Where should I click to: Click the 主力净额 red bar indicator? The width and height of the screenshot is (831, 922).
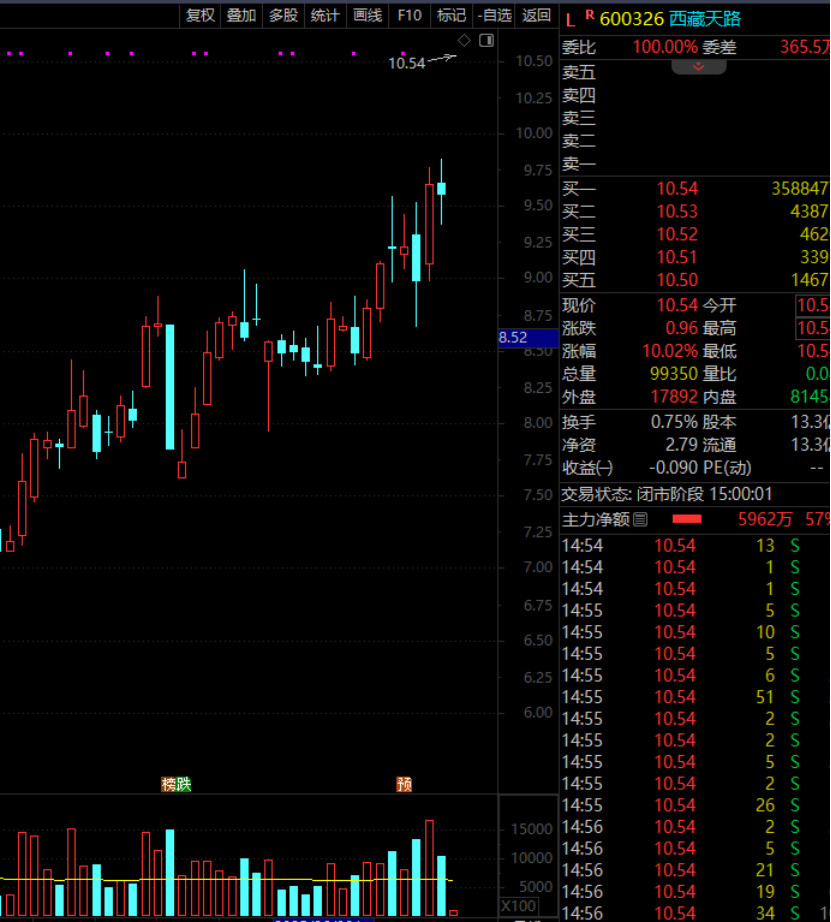[687, 519]
